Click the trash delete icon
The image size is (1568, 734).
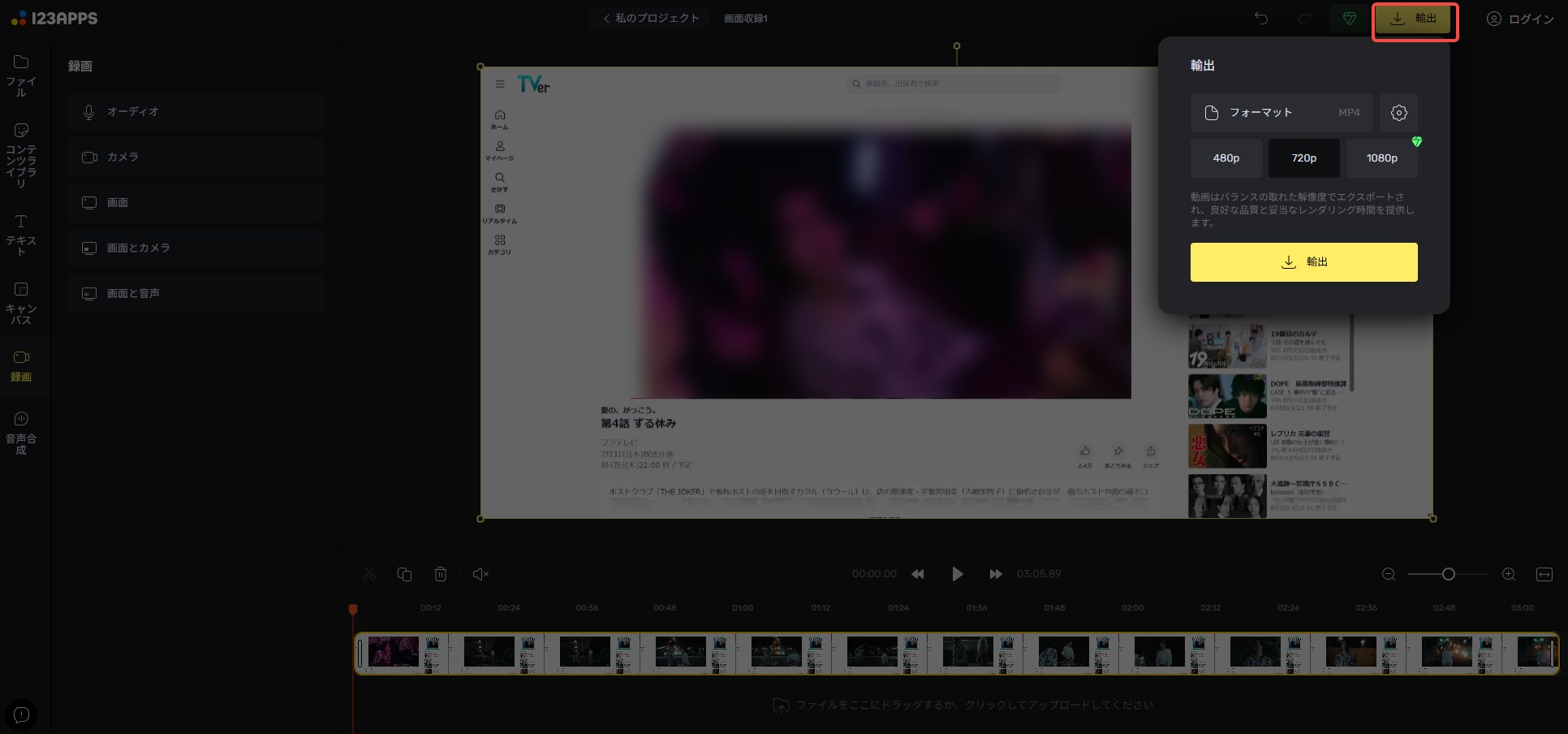pos(441,574)
